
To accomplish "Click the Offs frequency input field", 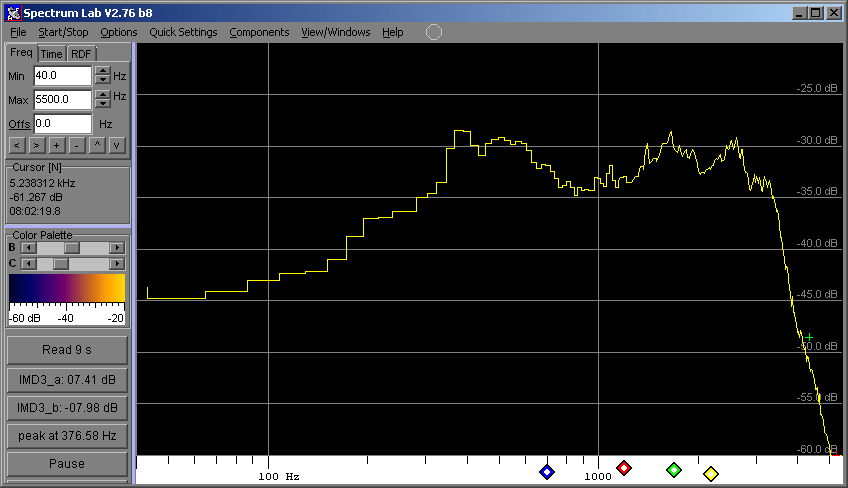I will [x=62, y=124].
